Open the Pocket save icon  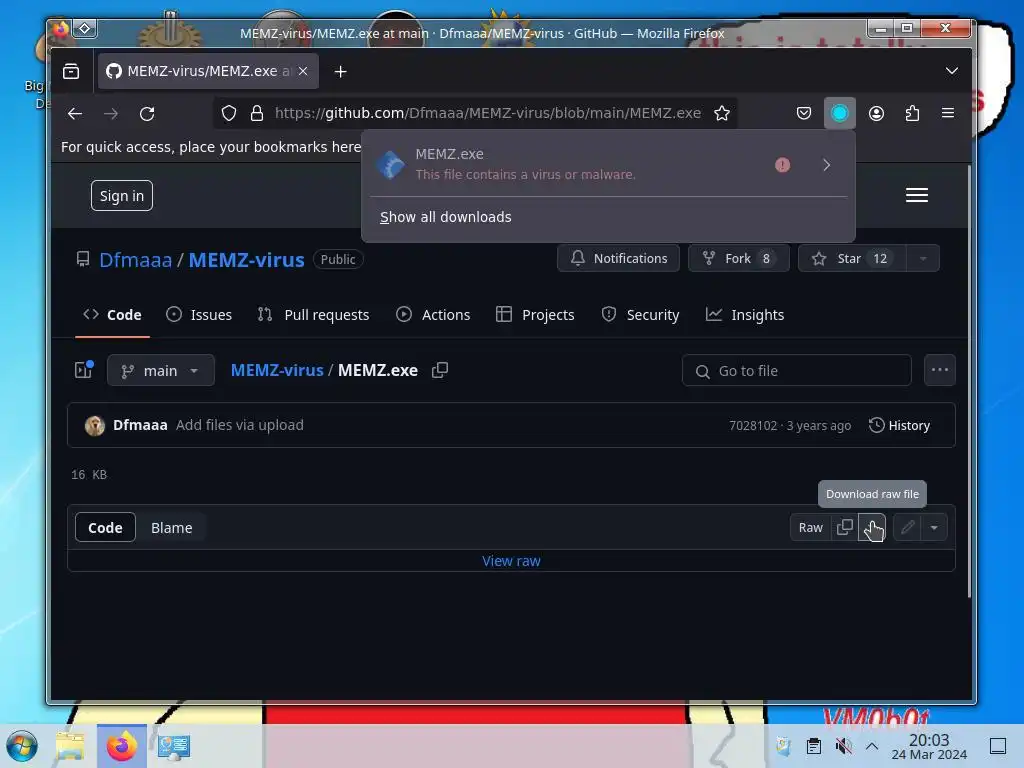[x=804, y=114]
